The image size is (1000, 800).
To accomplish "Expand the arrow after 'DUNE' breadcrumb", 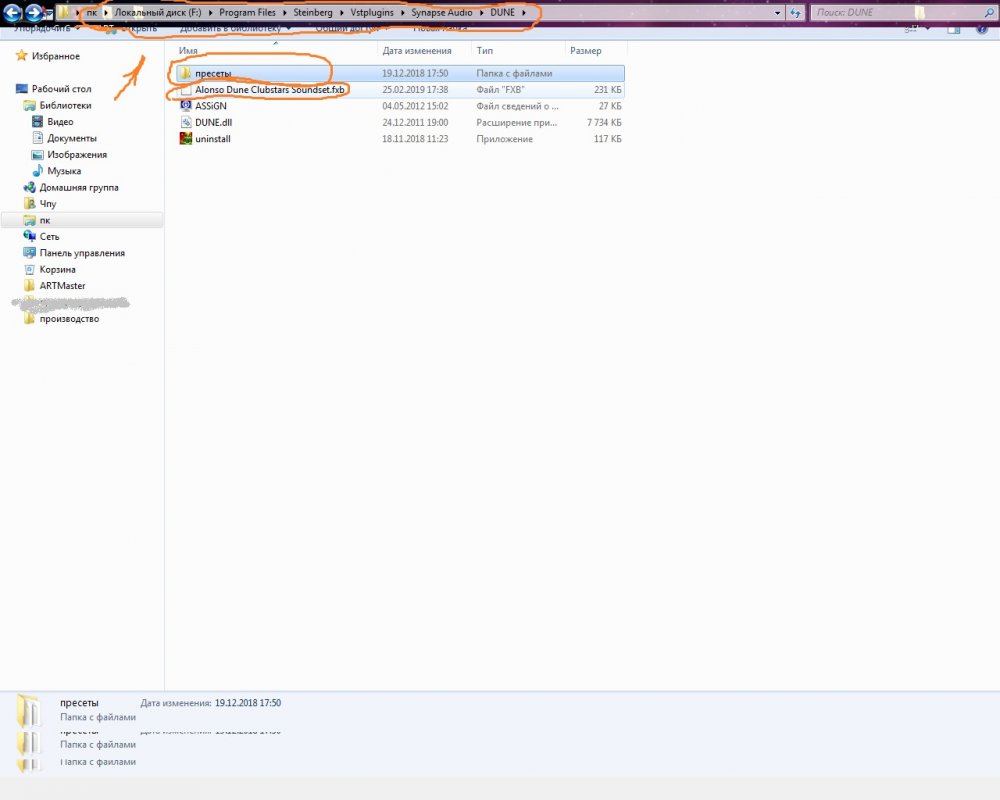I will click(524, 13).
